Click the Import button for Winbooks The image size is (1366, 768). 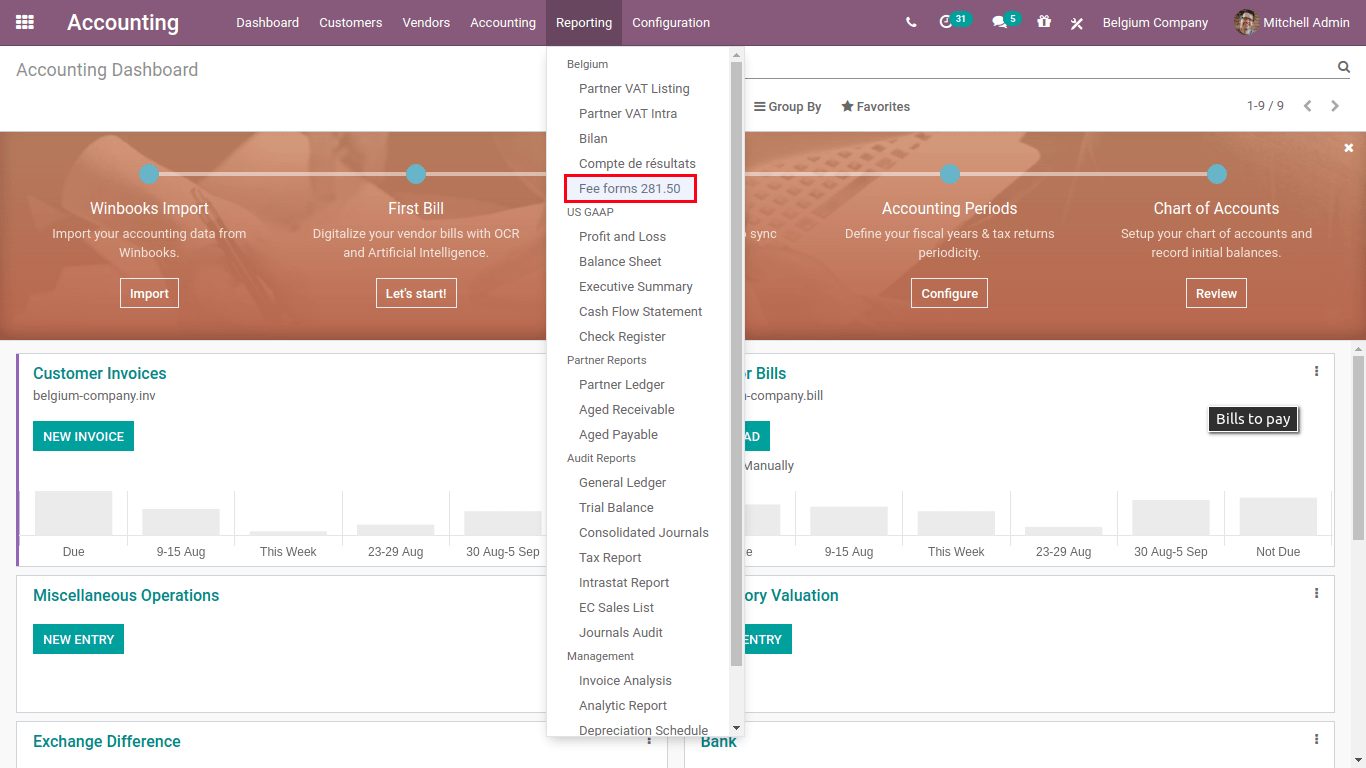pos(149,293)
